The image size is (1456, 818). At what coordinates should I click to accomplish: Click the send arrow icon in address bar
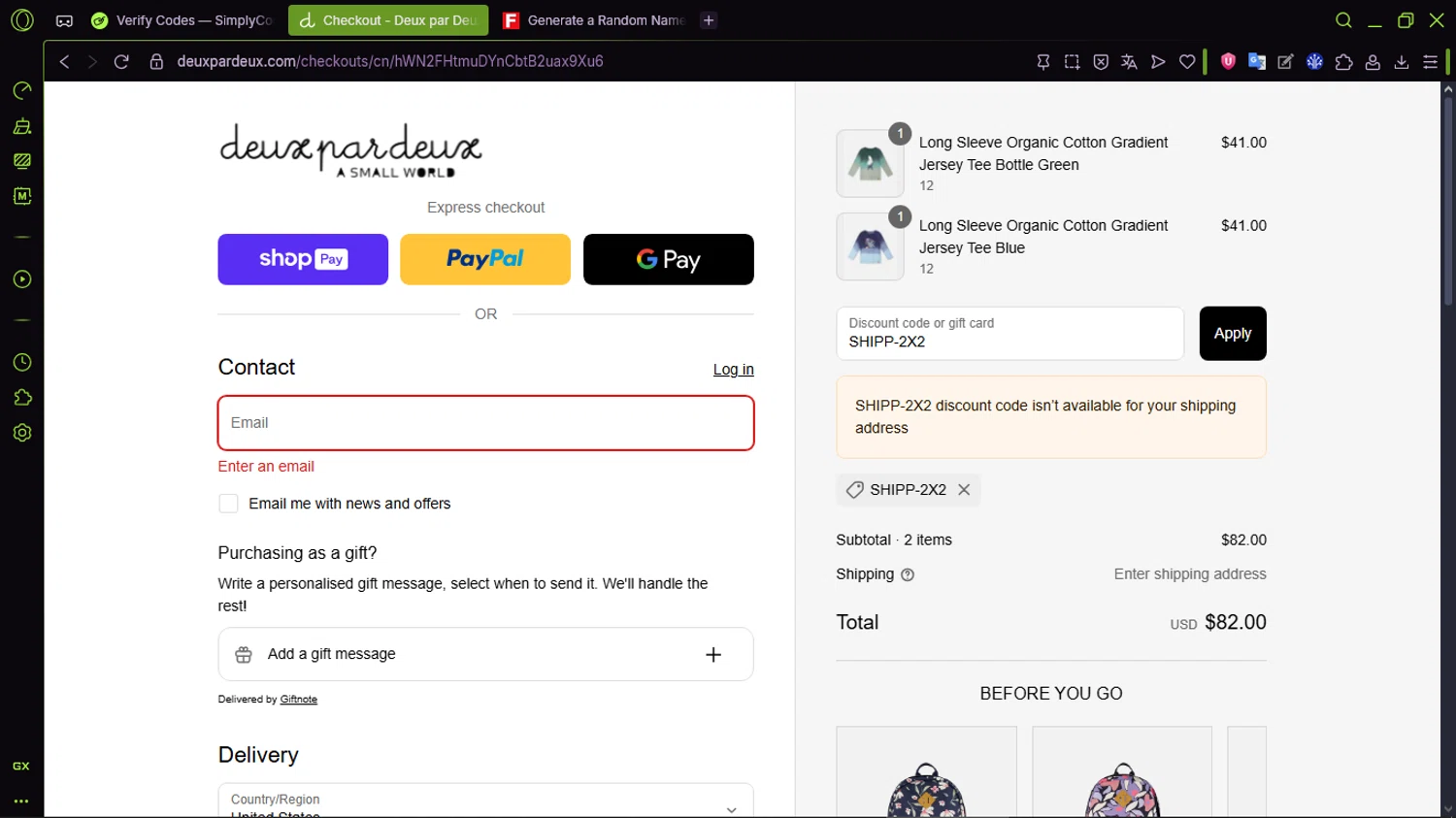(1158, 61)
